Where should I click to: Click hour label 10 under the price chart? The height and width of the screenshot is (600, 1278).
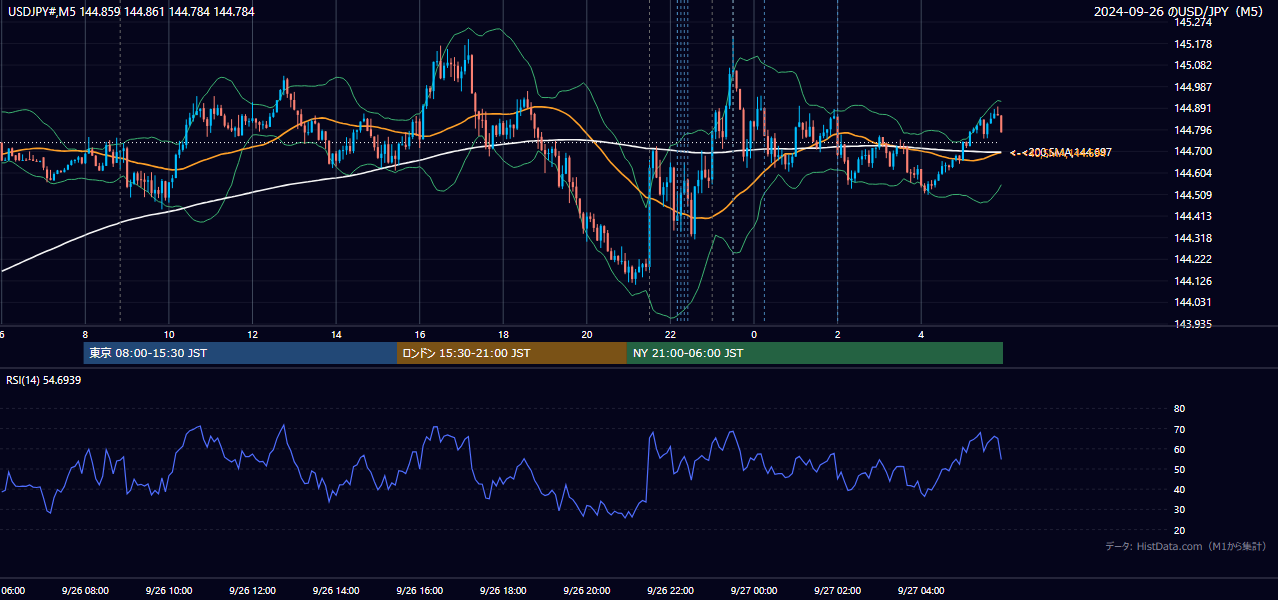pyautogui.click(x=169, y=335)
